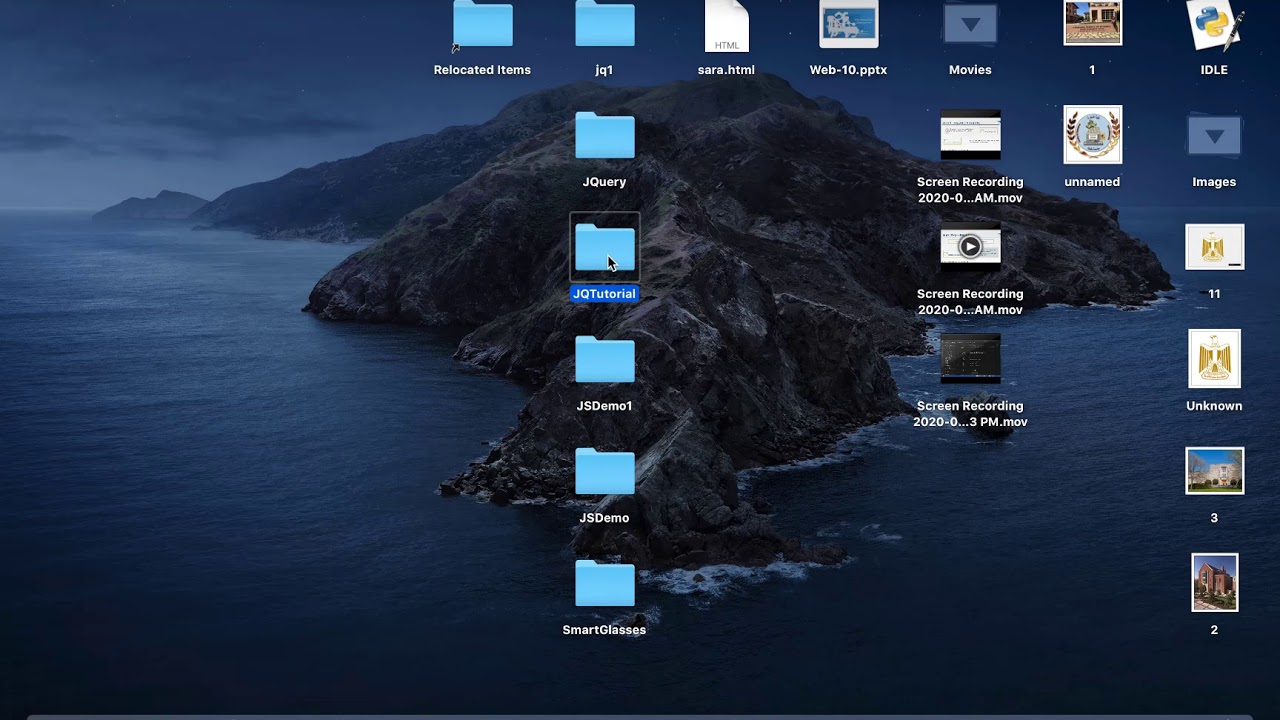This screenshot has width=1280, height=720.
Task: Click the unnamed emblem image file
Action: coord(1092,135)
